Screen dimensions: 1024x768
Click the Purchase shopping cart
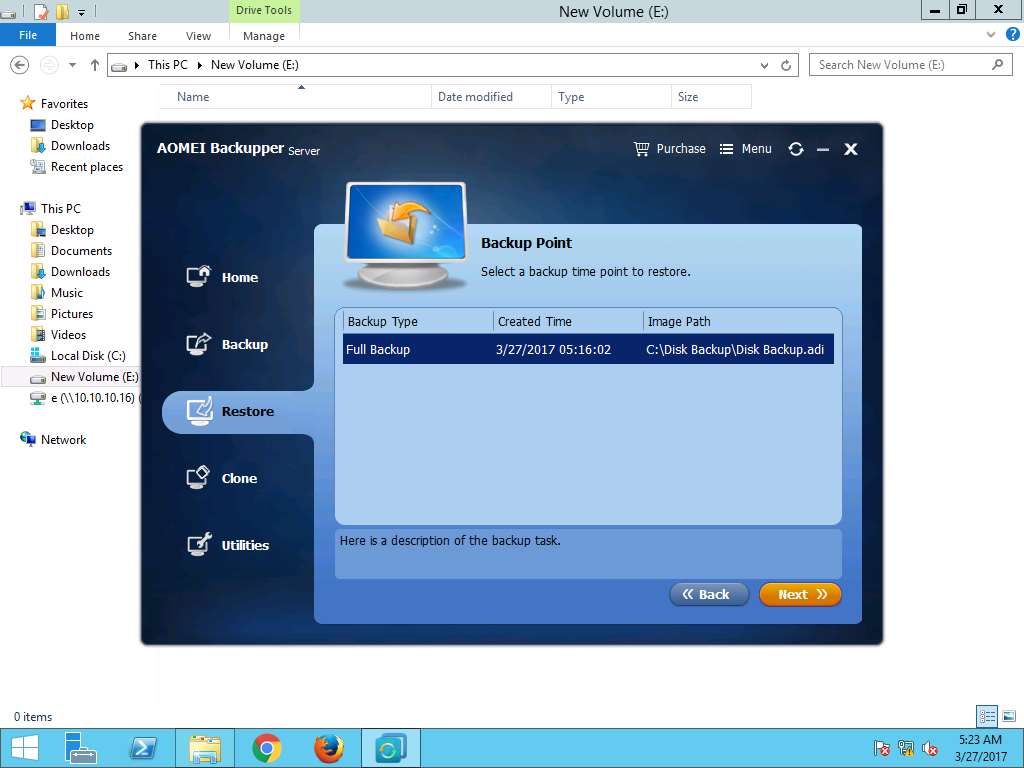tap(669, 149)
